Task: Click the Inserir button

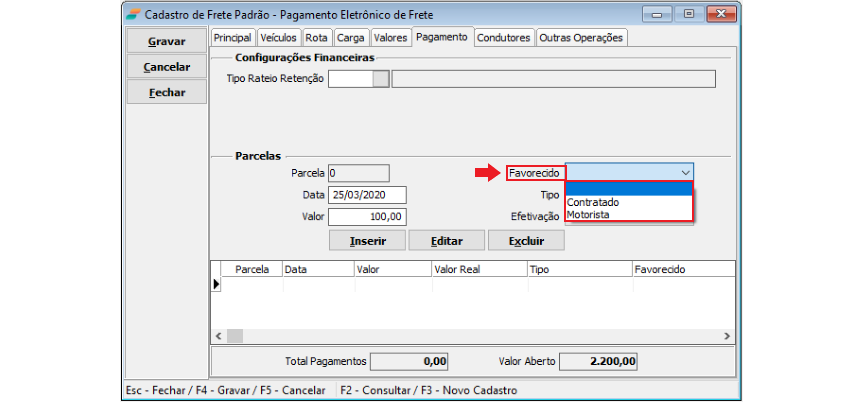Action: coord(368,241)
